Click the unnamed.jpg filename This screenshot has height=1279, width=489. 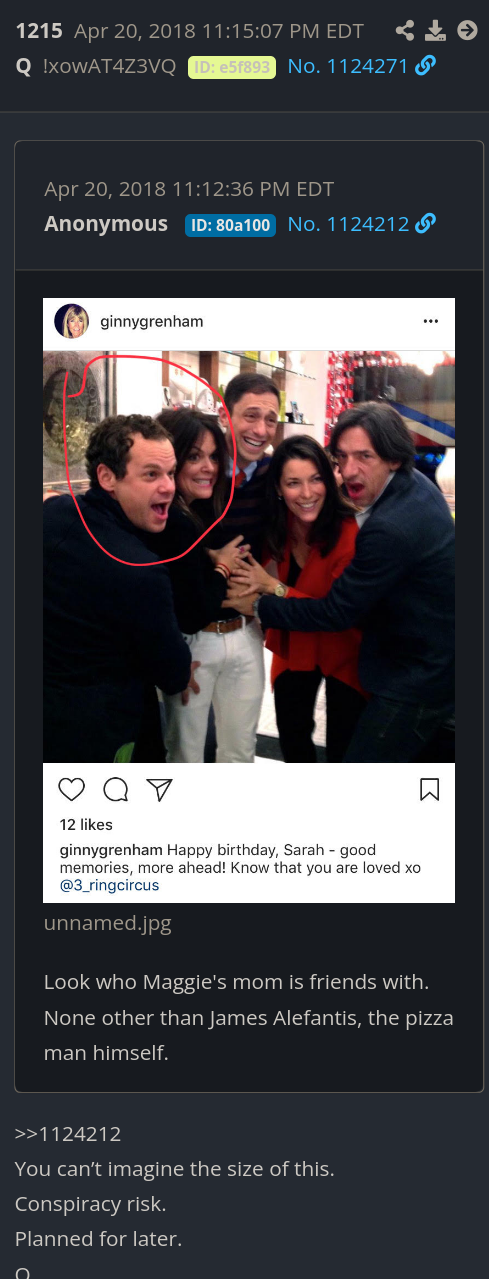pos(108,923)
